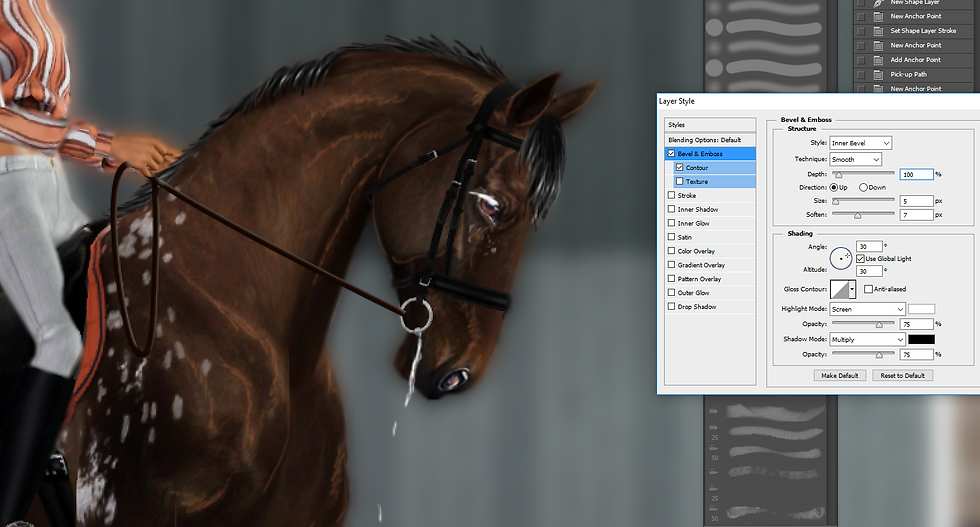Click the Reset to Default button

coord(902,375)
